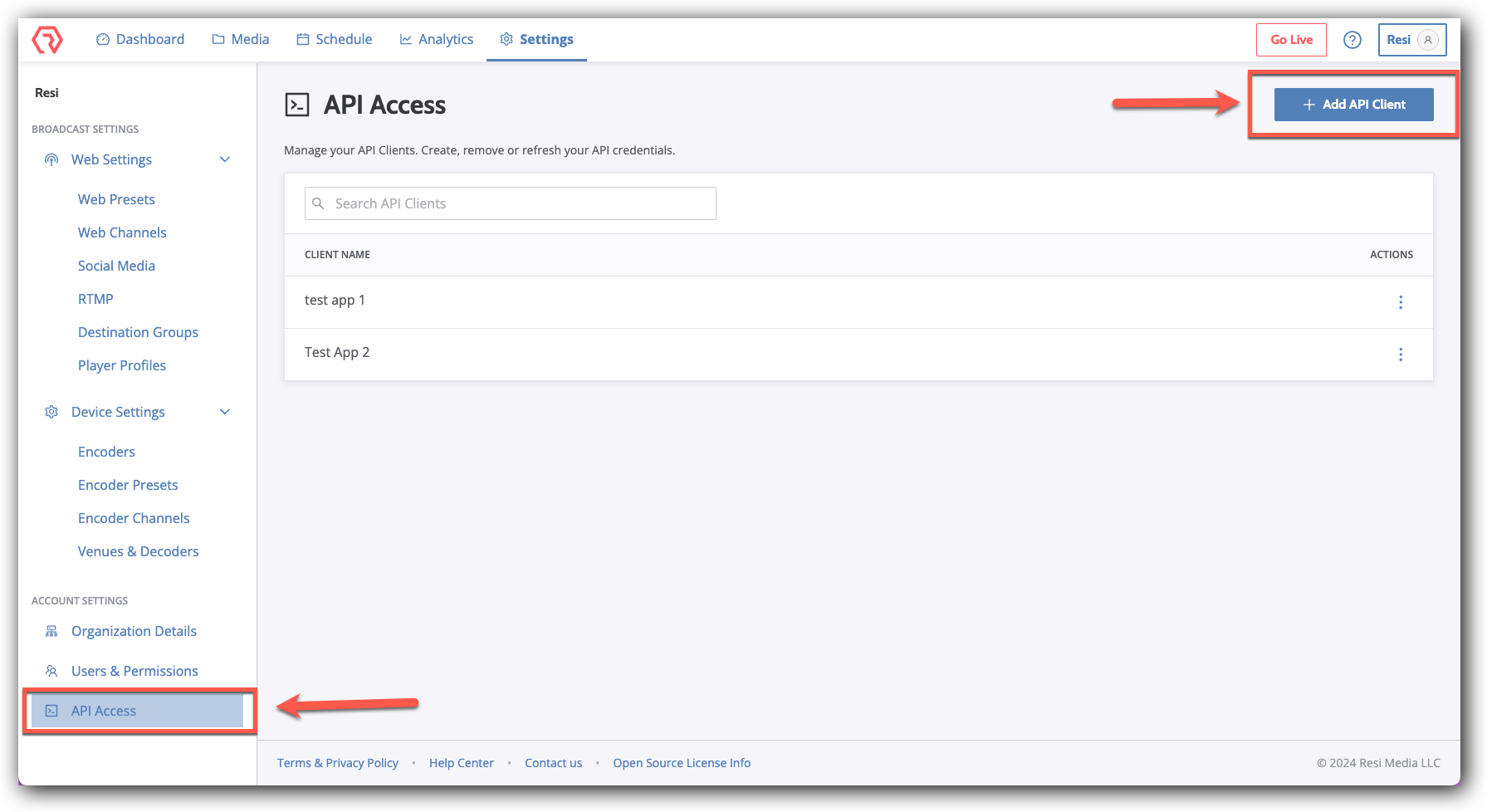Click the Organization Details building icon
Viewport: 1487px width, 812px height.
point(51,631)
